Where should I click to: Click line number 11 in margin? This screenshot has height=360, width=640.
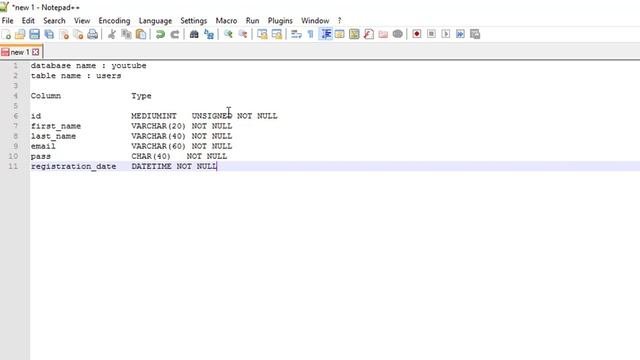[13, 167]
